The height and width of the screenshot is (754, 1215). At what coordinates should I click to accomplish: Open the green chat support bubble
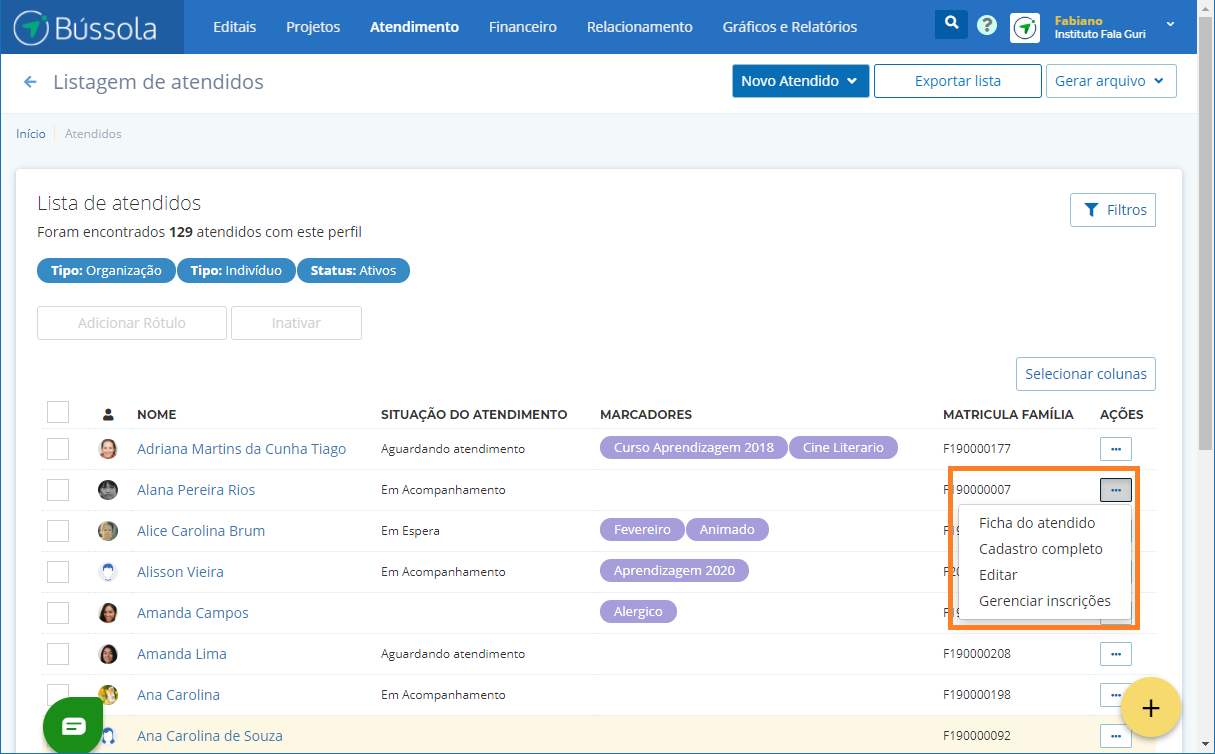tap(74, 725)
